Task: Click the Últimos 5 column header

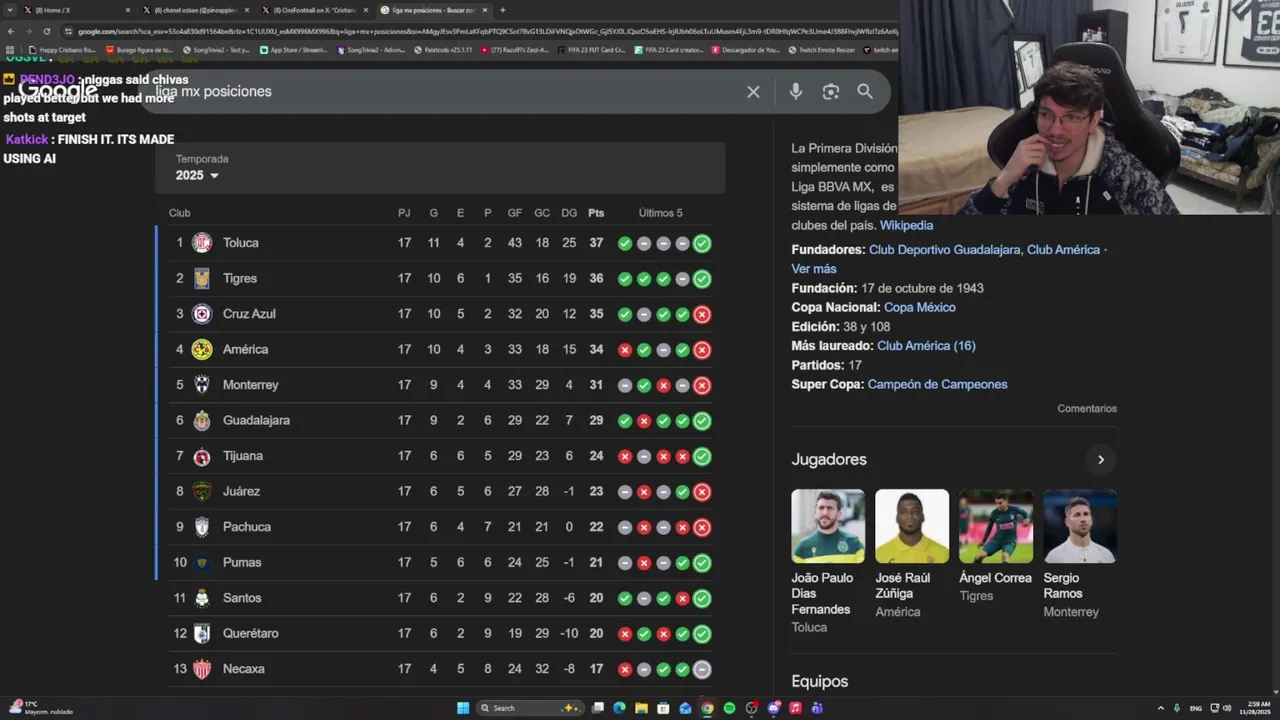Action: [661, 213]
